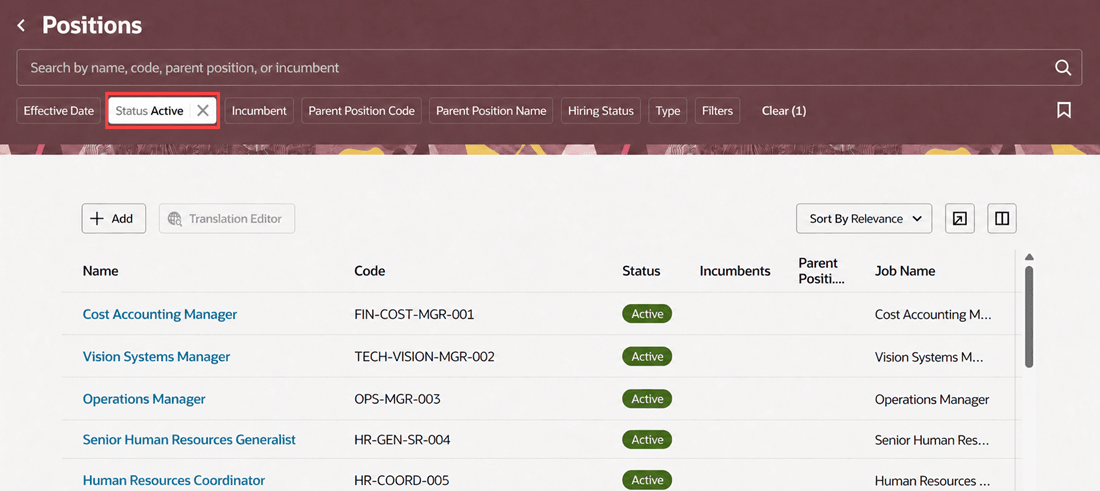Image resolution: width=1100 pixels, height=491 pixels.
Task: Open the Translation Editor
Action: [227, 219]
